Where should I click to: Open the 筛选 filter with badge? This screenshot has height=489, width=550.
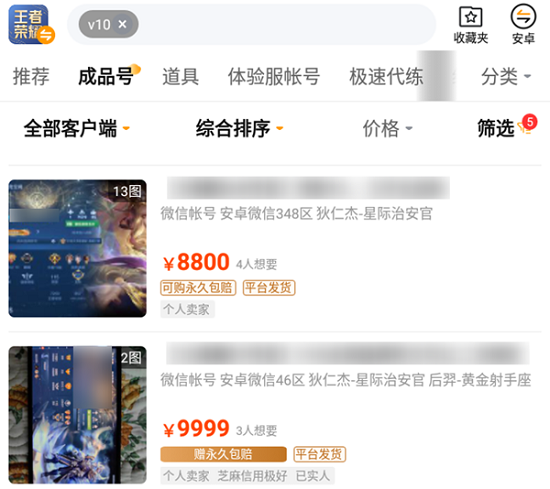point(507,126)
